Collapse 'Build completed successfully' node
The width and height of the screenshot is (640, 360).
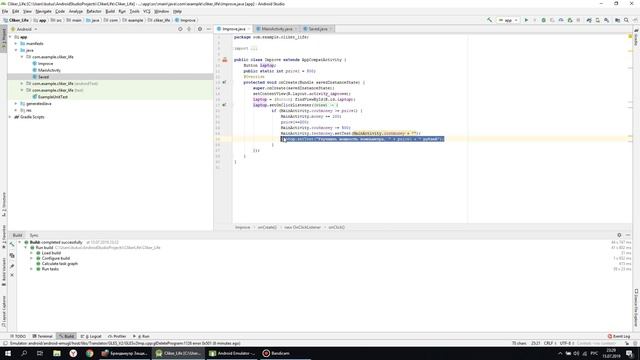click(20, 242)
